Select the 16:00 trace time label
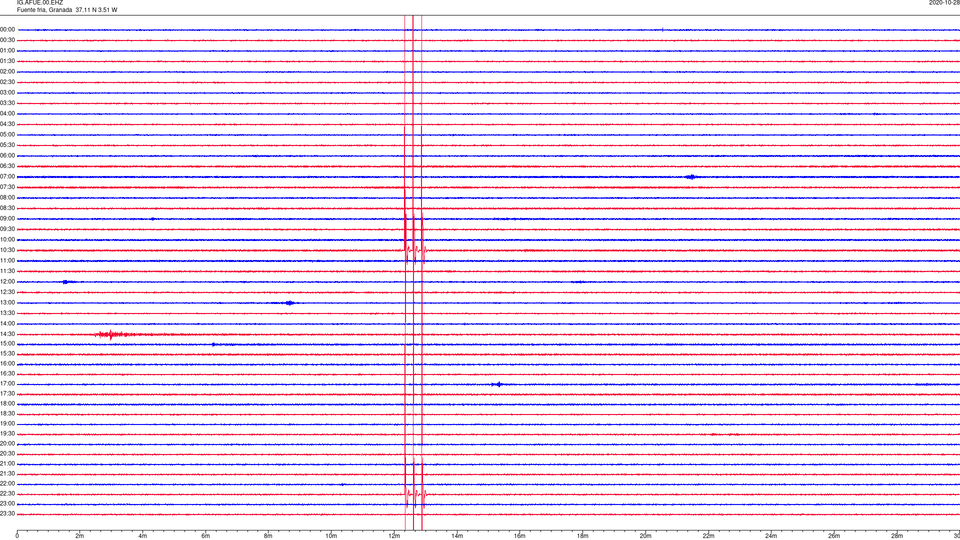Viewport: 960px width, 540px height. pos(7,364)
